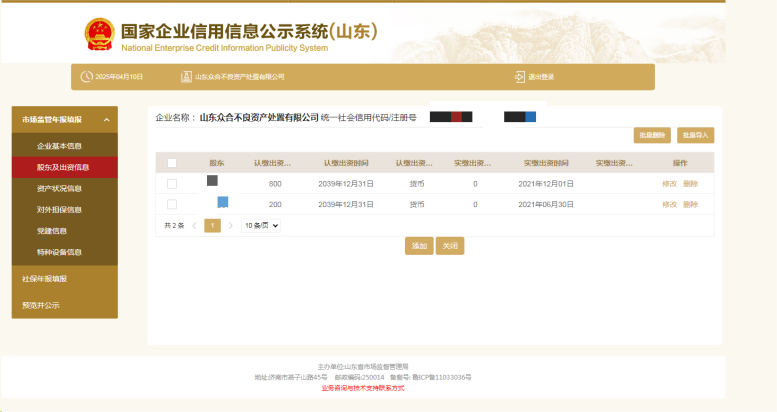Click the 实缴出资时间 column header
The width and height of the screenshot is (777, 412).
tap(546, 163)
